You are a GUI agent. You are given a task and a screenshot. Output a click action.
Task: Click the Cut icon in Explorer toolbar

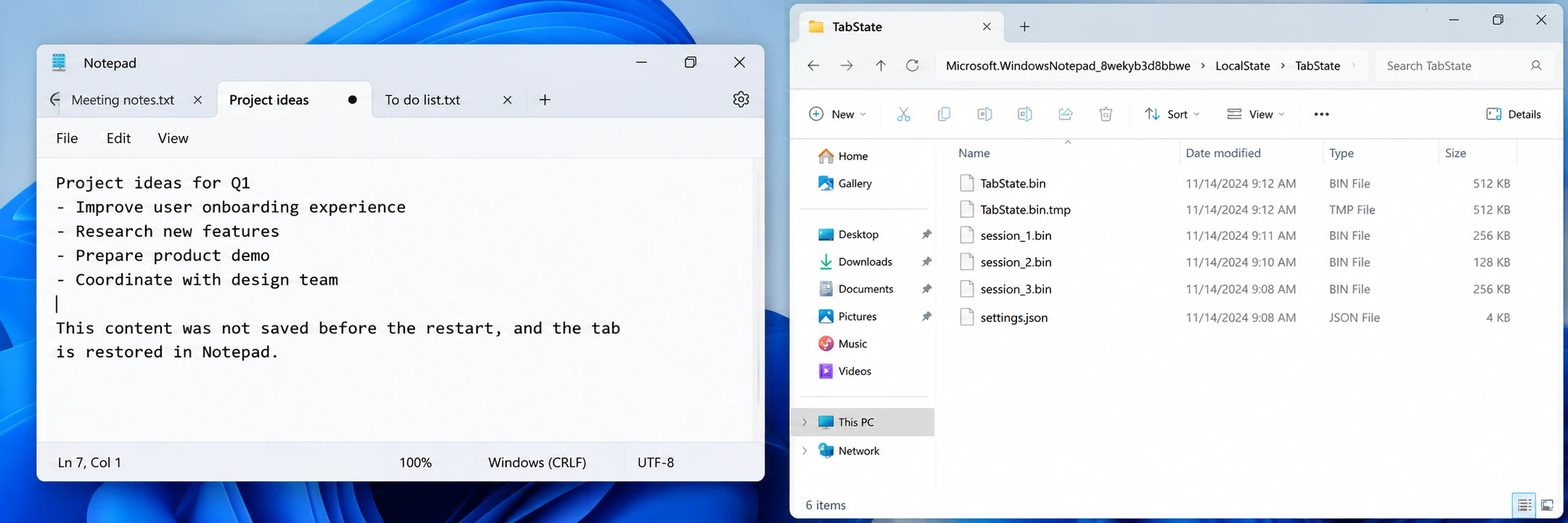903,114
